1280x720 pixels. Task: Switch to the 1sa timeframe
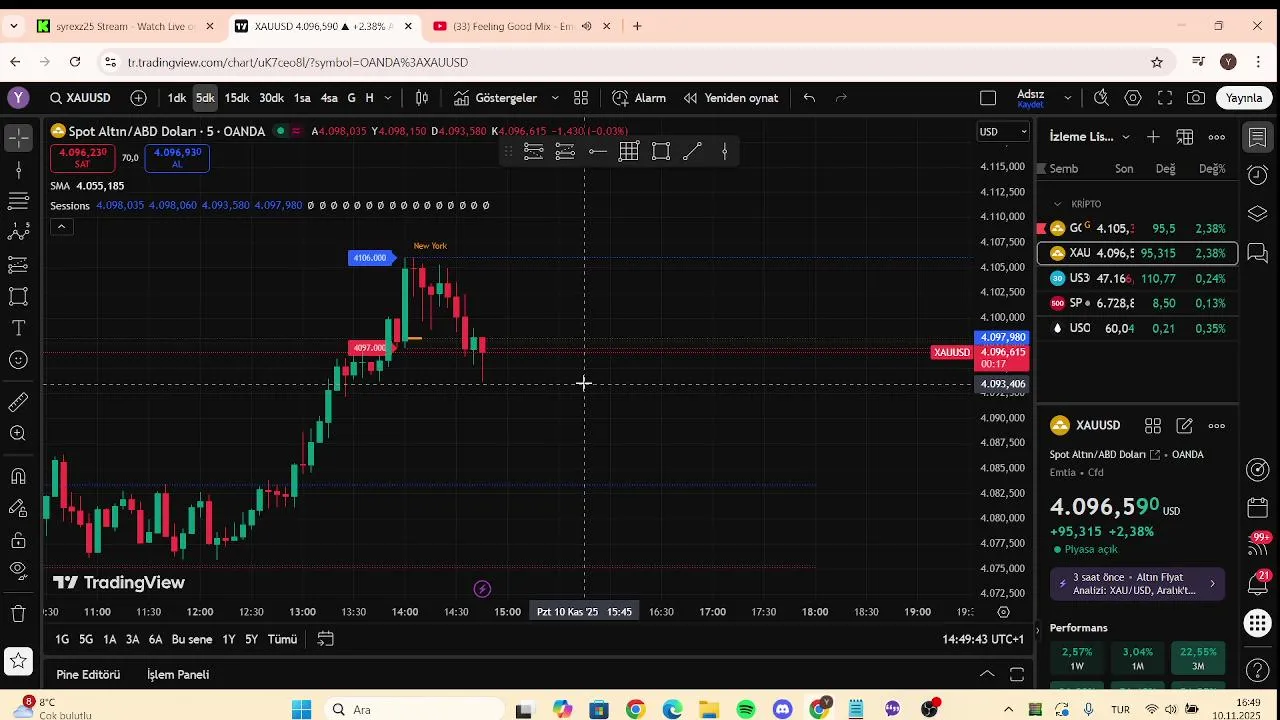(x=302, y=98)
